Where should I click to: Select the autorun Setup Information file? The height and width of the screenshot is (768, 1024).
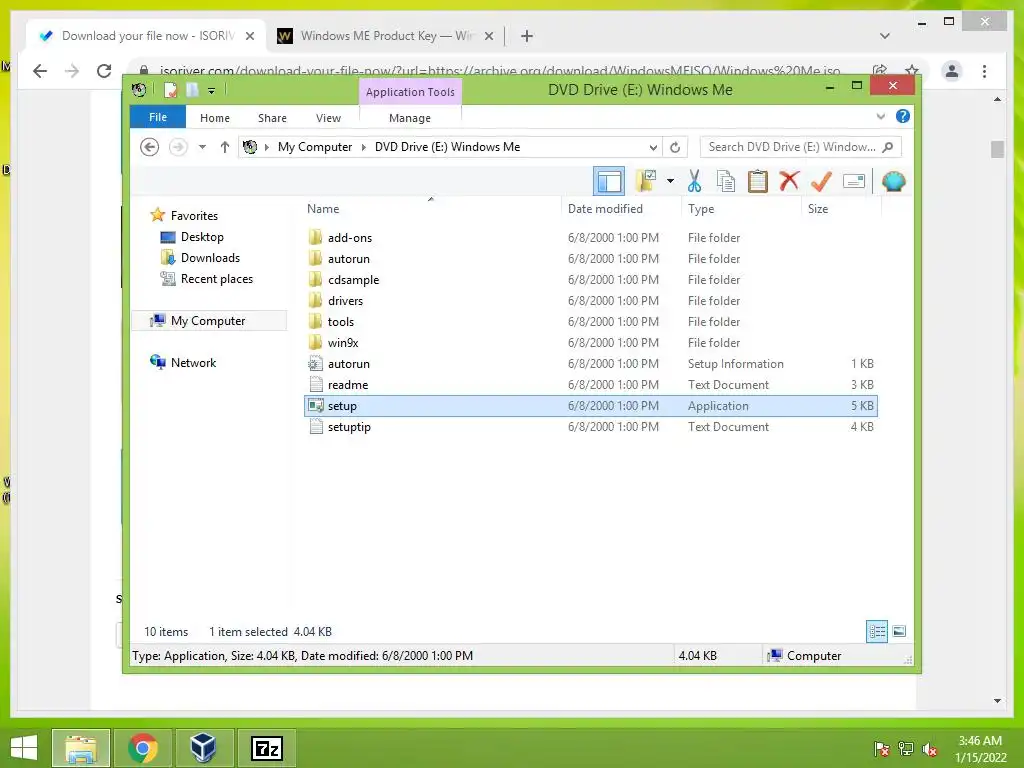(590, 364)
